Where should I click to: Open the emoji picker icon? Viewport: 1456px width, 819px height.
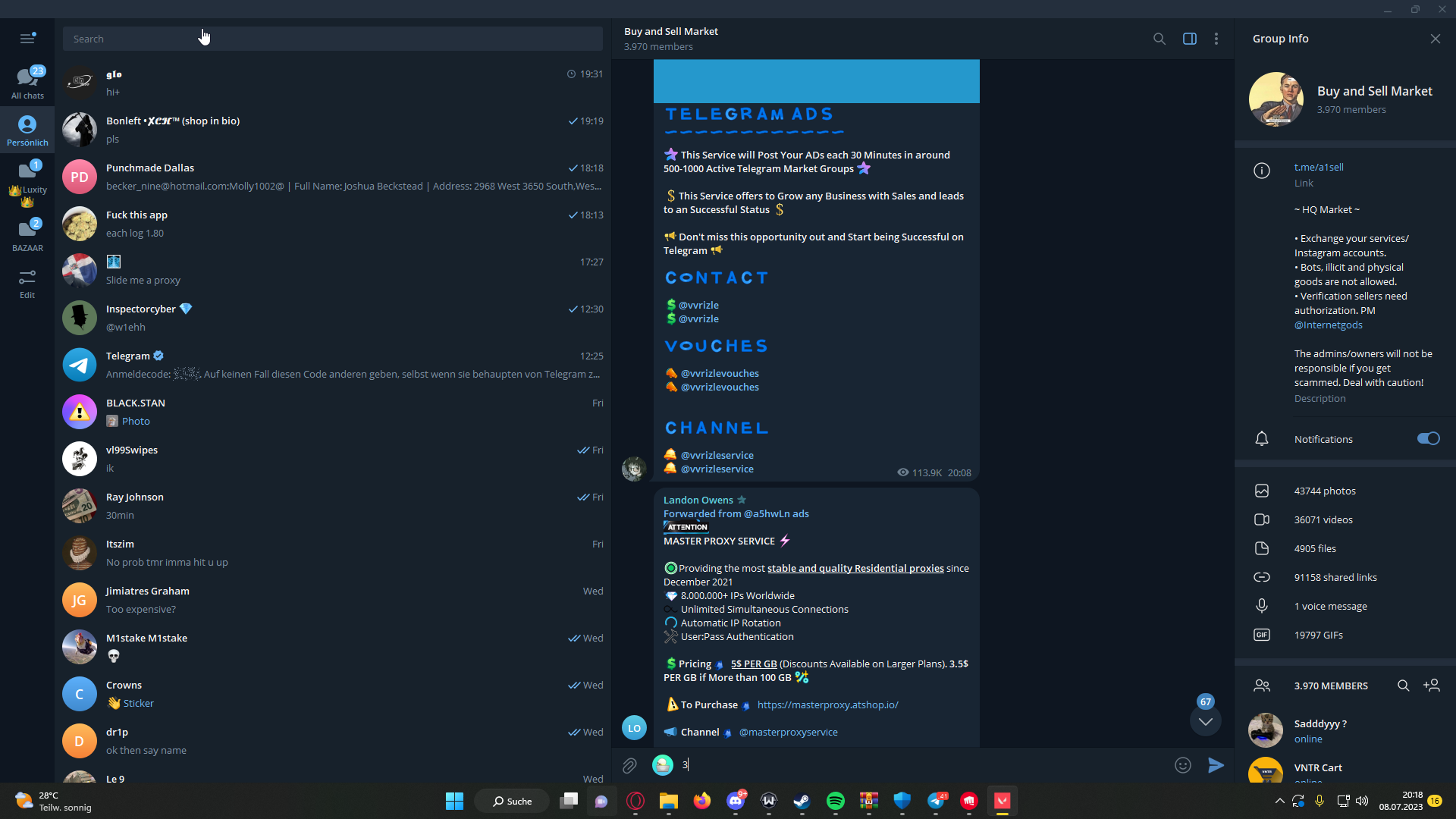click(1182, 765)
